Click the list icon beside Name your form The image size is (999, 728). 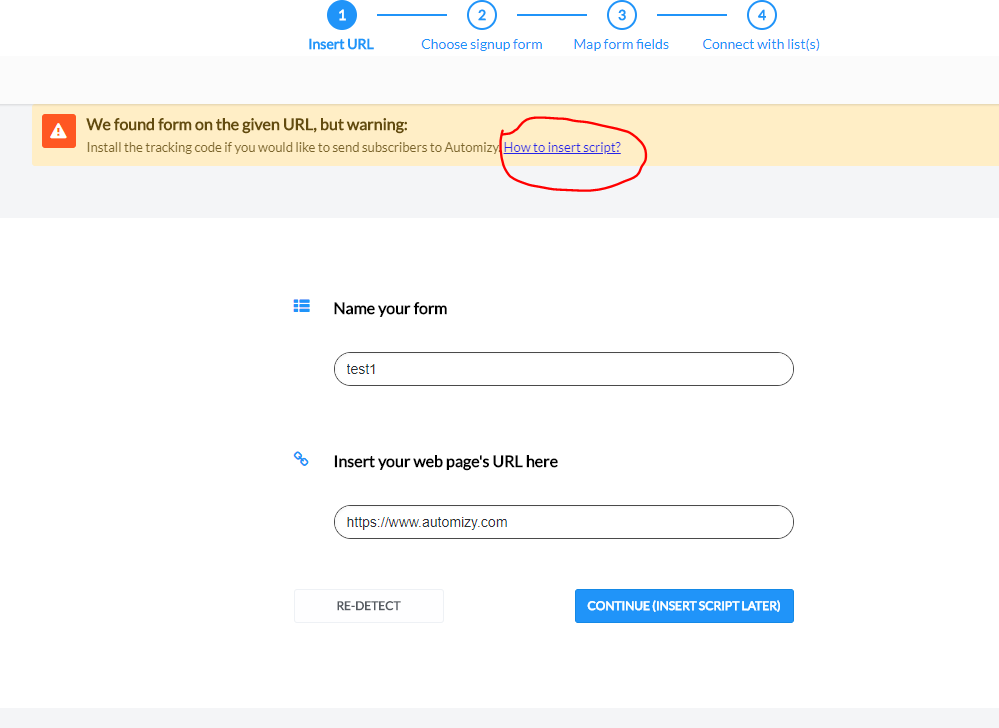pyautogui.click(x=301, y=306)
